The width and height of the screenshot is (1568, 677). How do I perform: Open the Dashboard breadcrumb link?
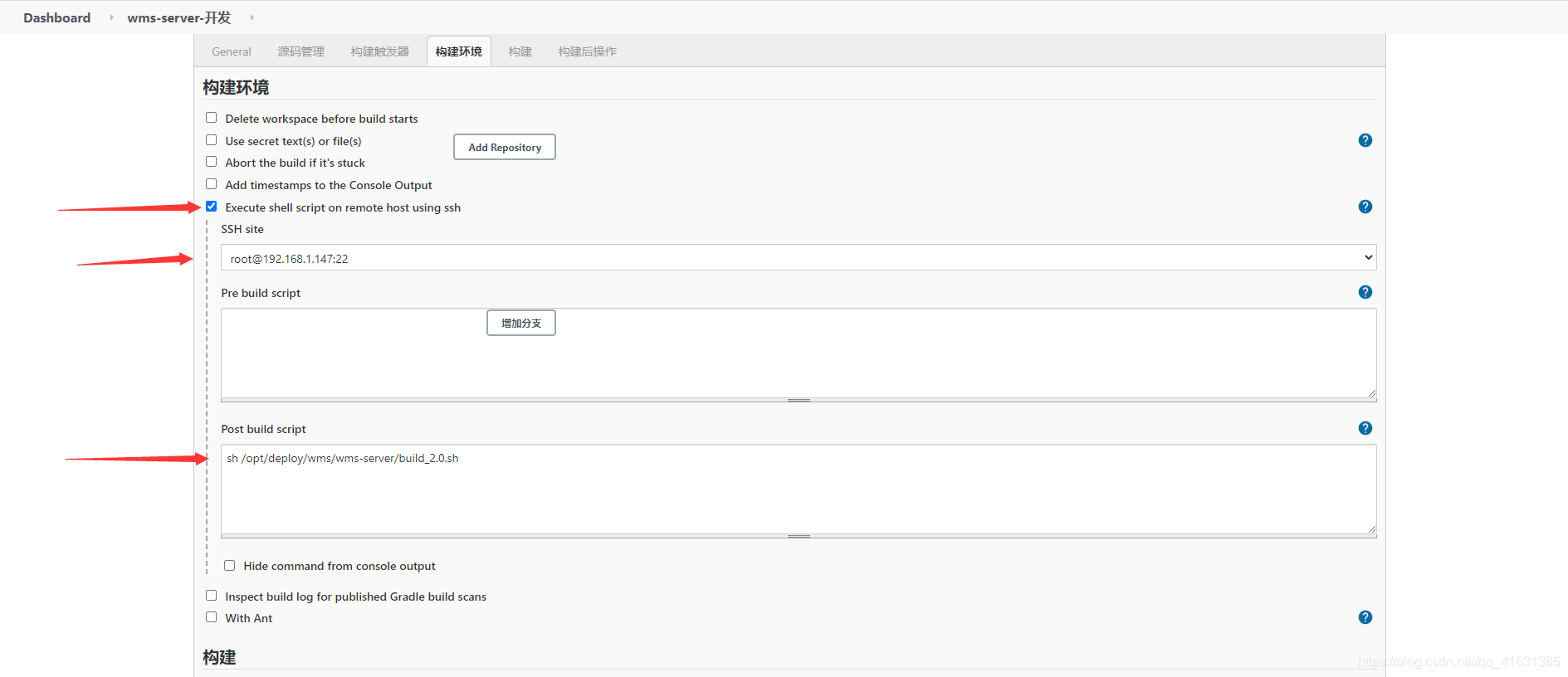[x=57, y=17]
